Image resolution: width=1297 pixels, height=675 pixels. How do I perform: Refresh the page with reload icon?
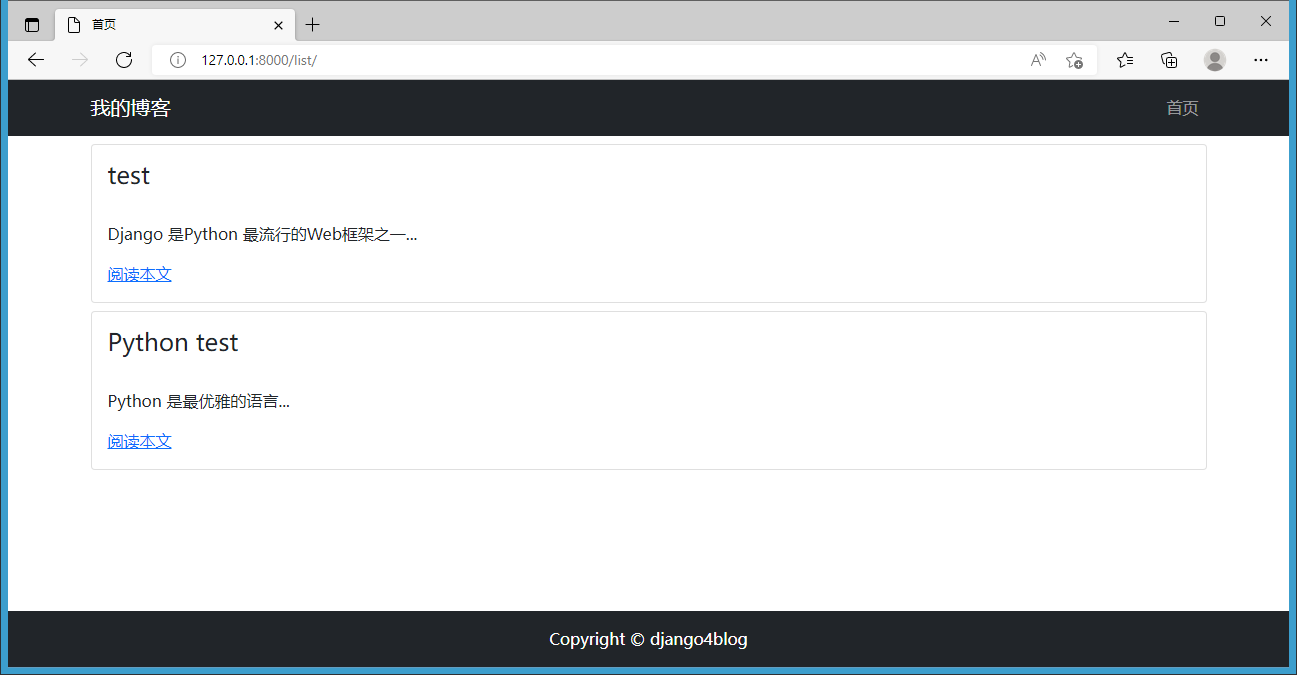tap(124, 60)
